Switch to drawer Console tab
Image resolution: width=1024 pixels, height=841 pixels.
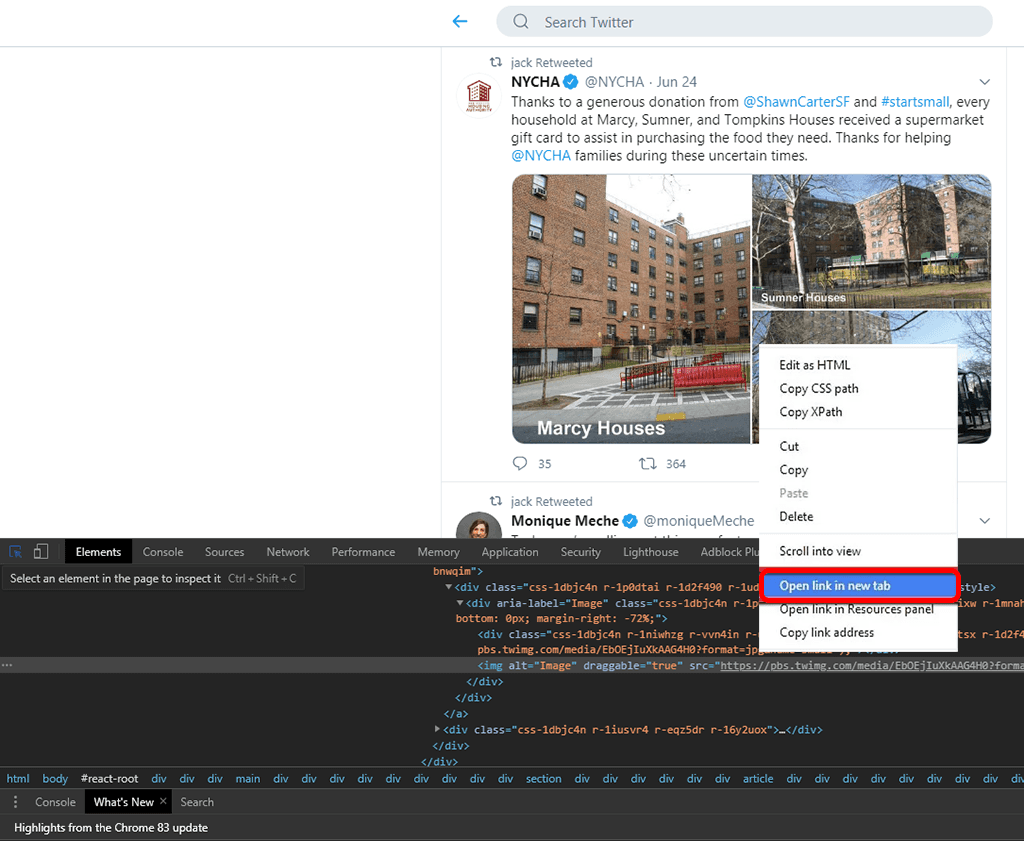(55, 802)
